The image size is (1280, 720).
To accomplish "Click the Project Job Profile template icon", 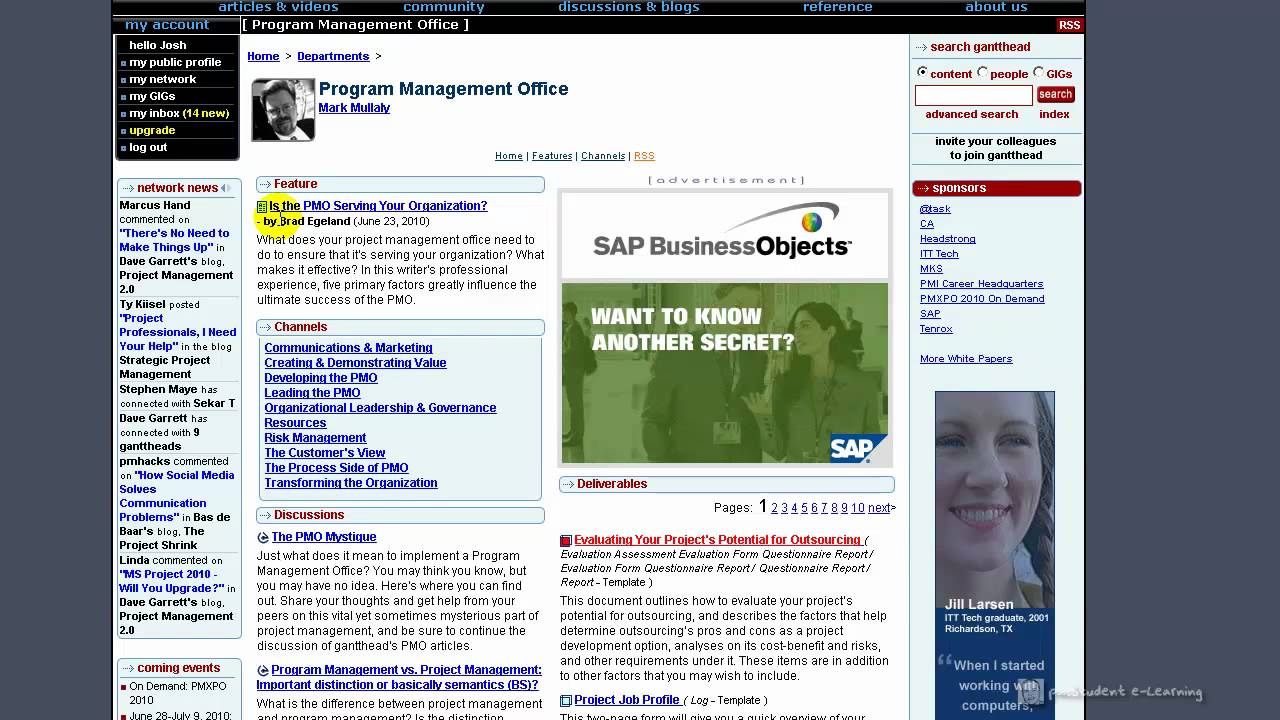I will (x=566, y=701).
